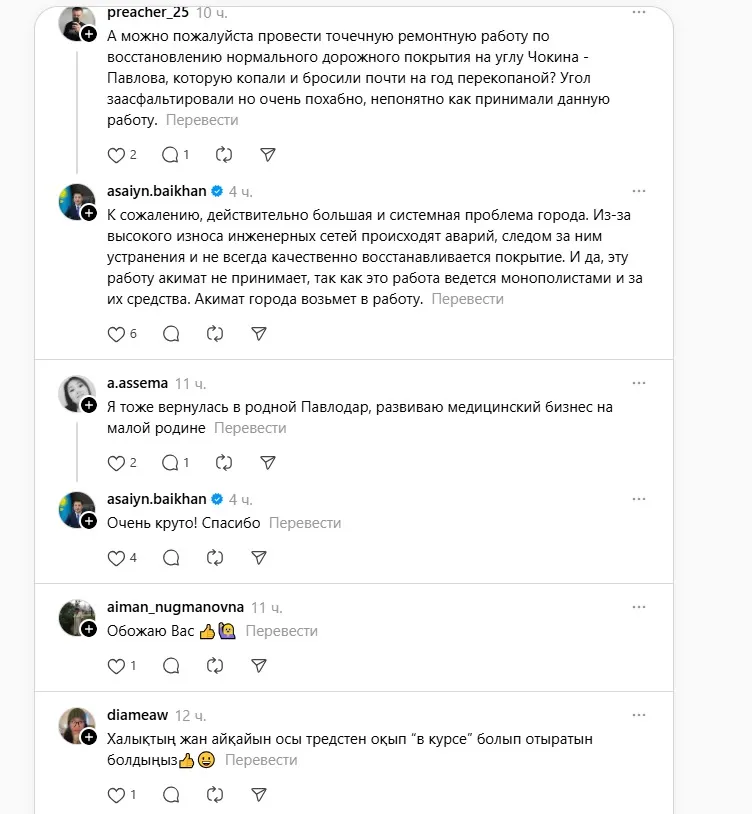Screen dimensions: 752x814
Task: Like preacher_25's comment about road repair
Action: [117, 155]
